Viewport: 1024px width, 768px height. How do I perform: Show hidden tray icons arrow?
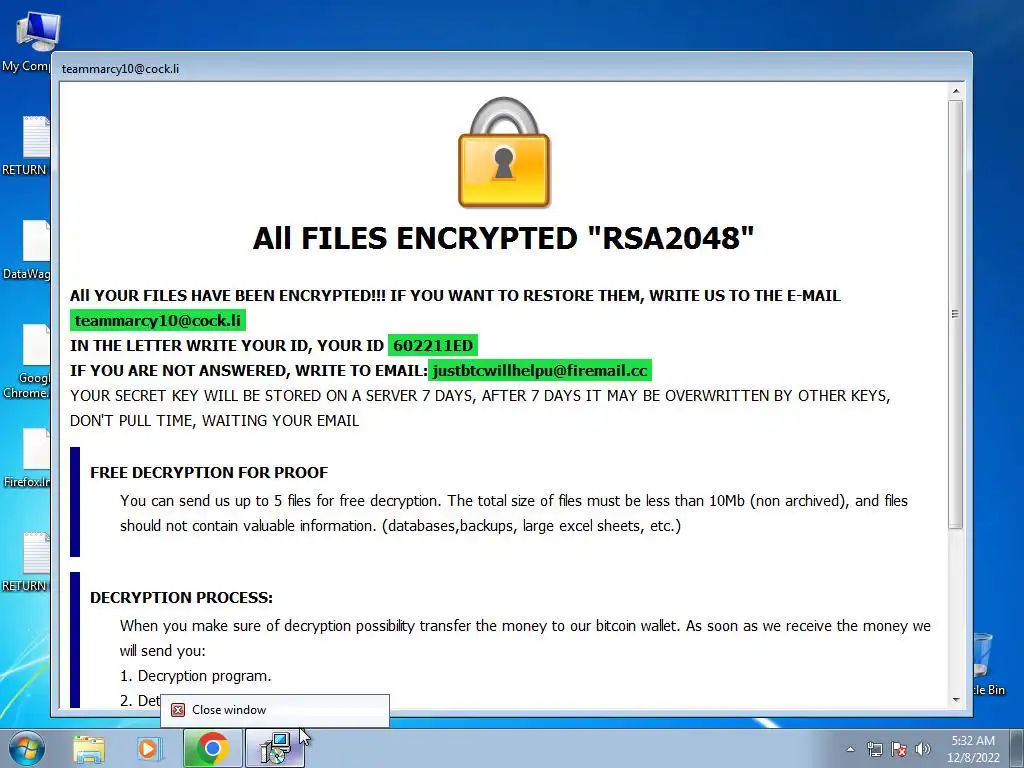850,749
